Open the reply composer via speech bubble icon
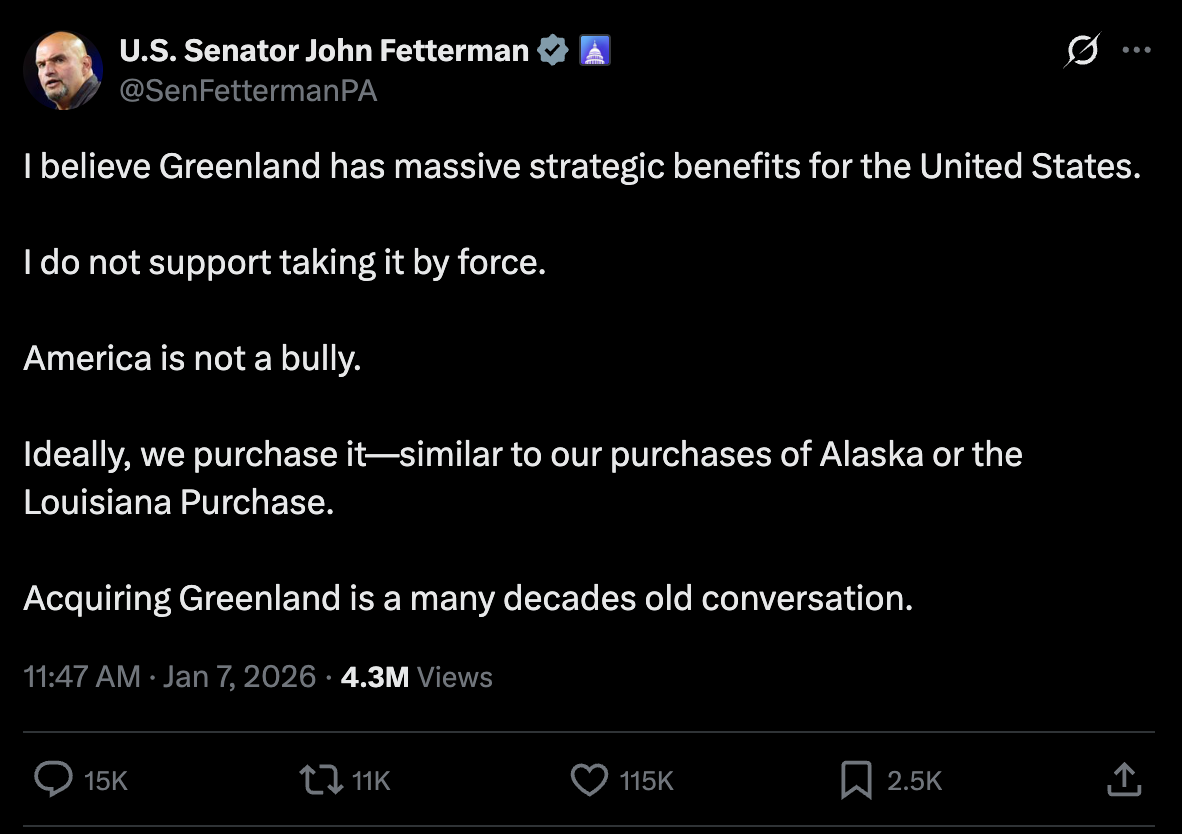The image size is (1182, 834). tap(55, 780)
